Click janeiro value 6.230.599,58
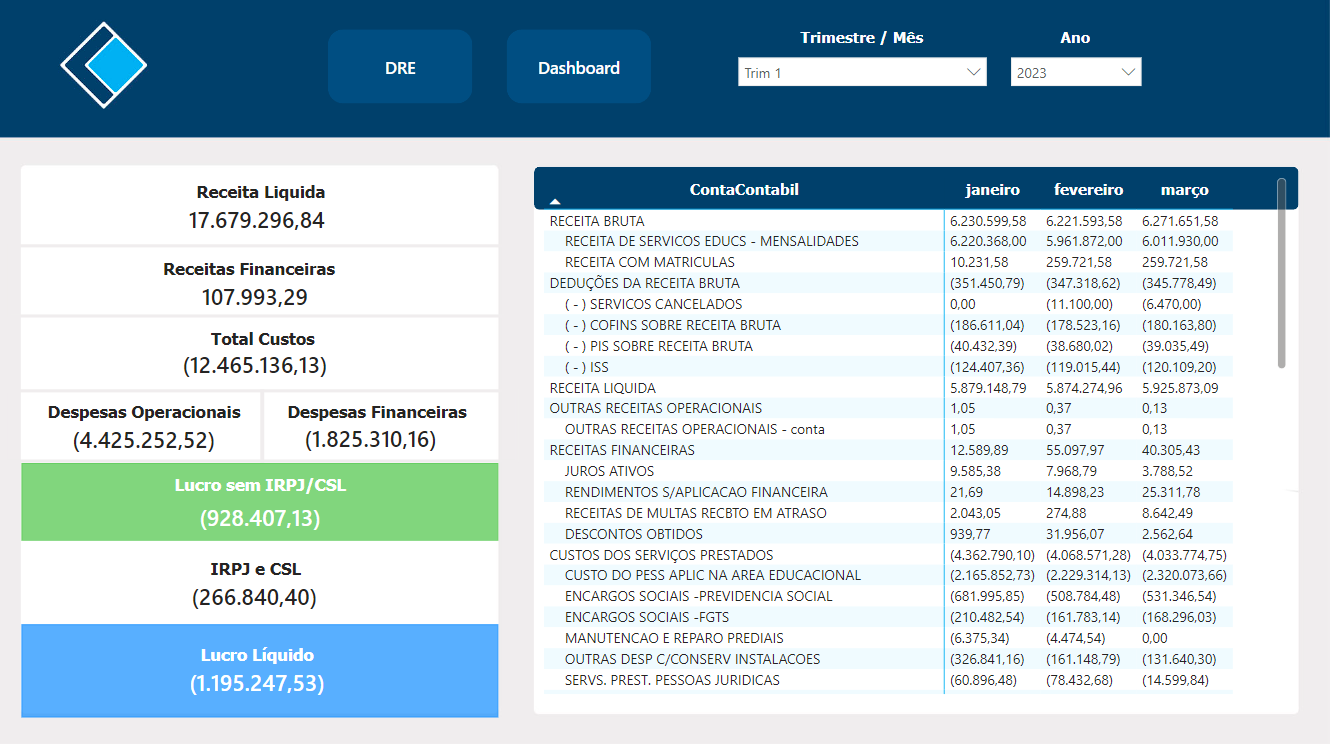 tap(988, 221)
